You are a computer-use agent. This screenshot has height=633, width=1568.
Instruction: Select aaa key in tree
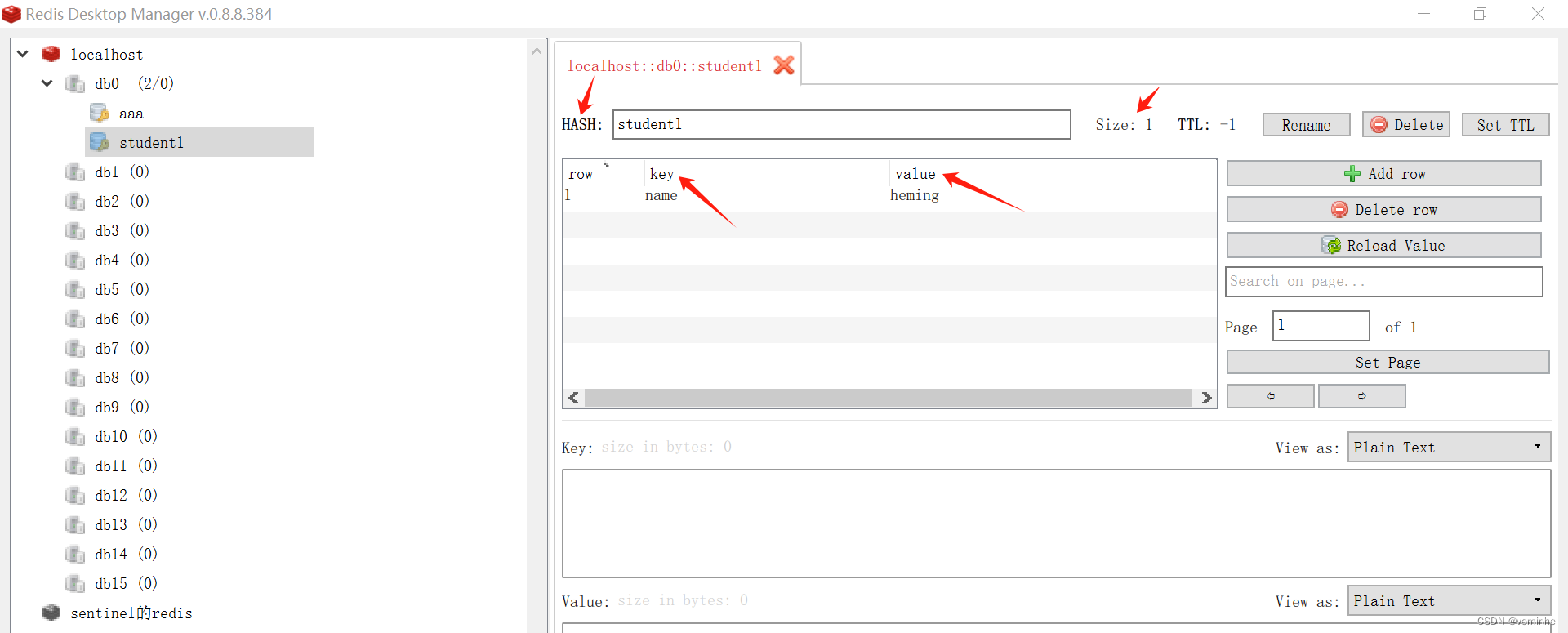(131, 114)
